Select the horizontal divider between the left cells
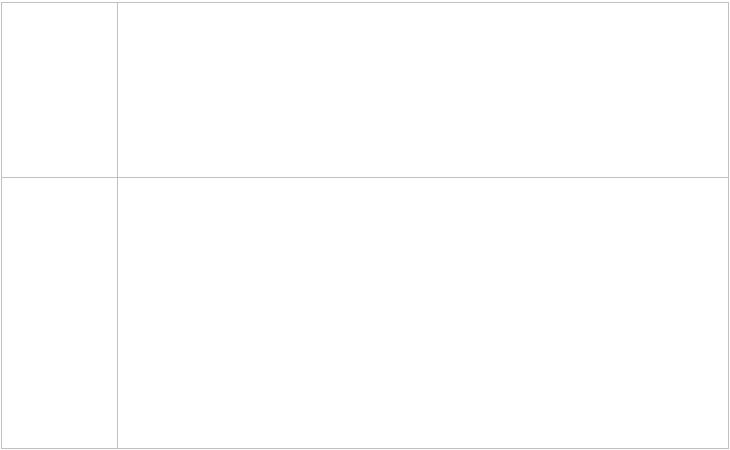This screenshot has height=450, width=730. coord(60,177)
